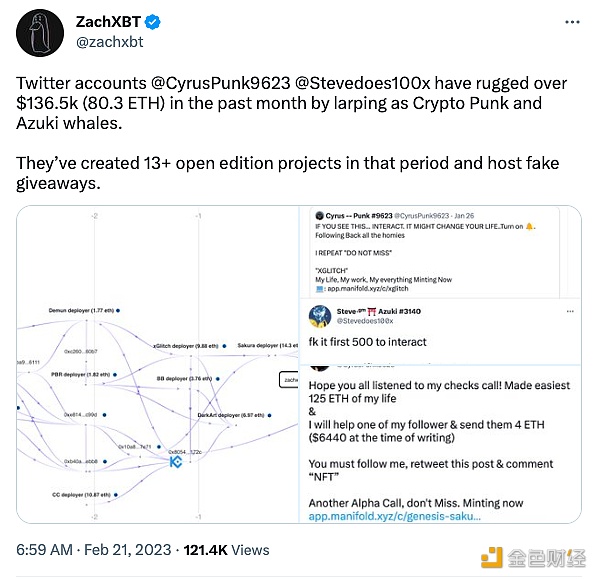Open three-dot menu on Steve's embedded tweet
The image size is (597, 579).
click(x=570, y=311)
